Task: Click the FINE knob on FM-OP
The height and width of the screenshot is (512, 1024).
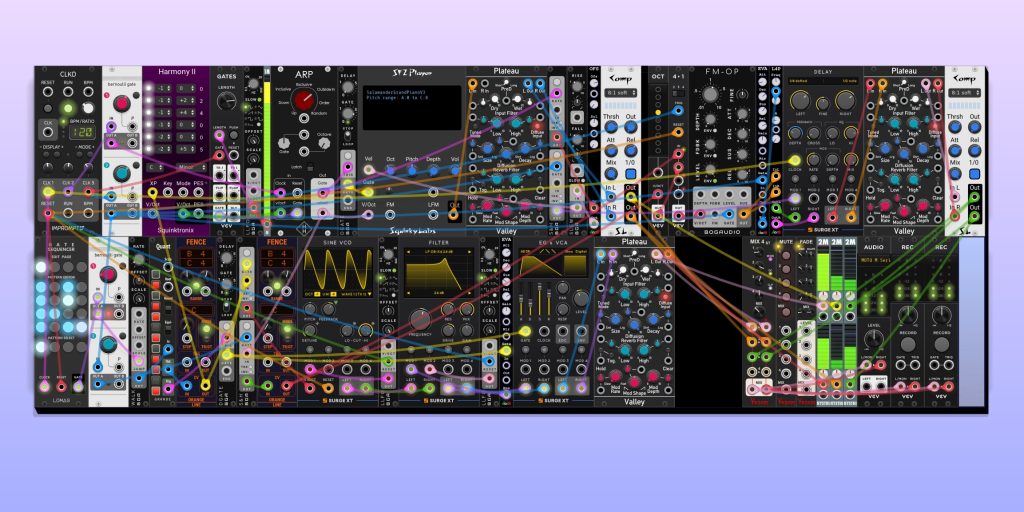Action: (743, 96)
